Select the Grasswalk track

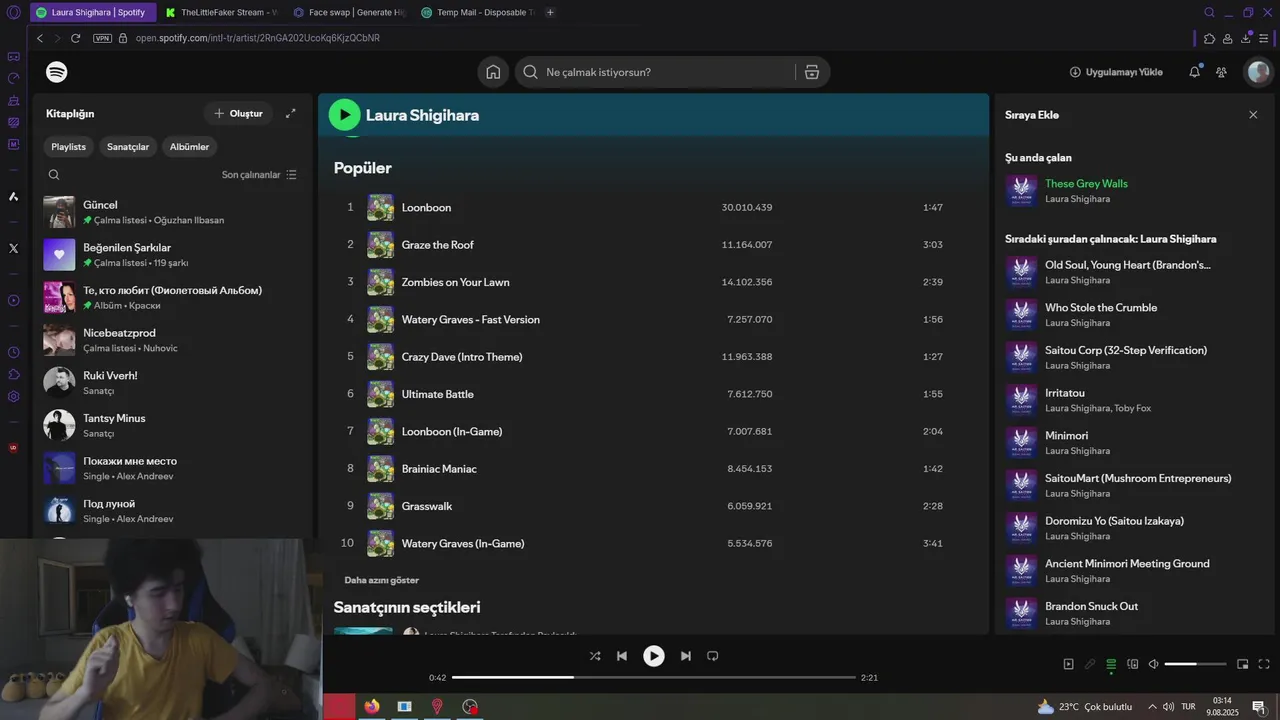[x=653, y=506]
